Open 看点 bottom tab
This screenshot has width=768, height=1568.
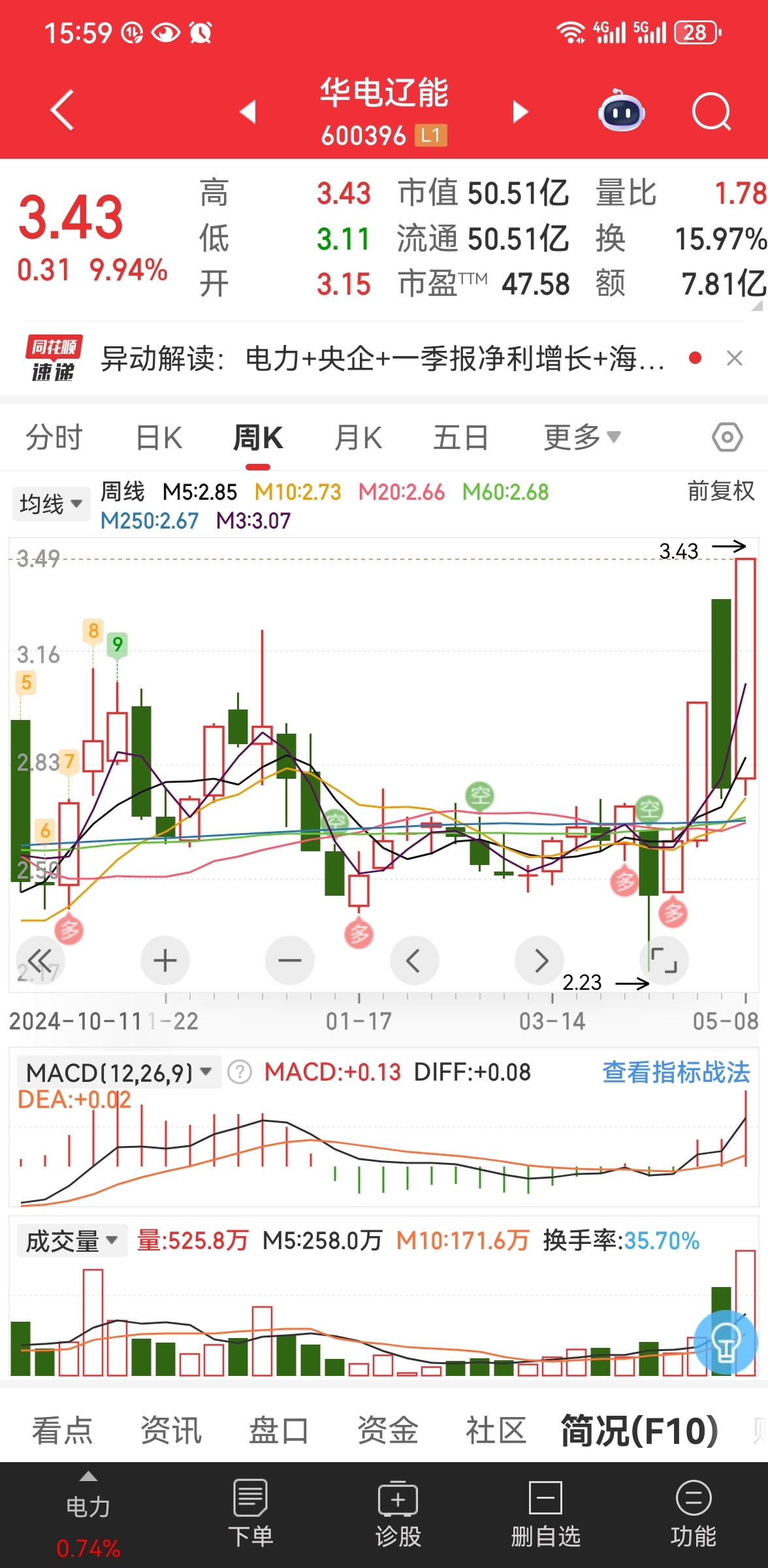pyautogui.click(x=62, y=1430)
